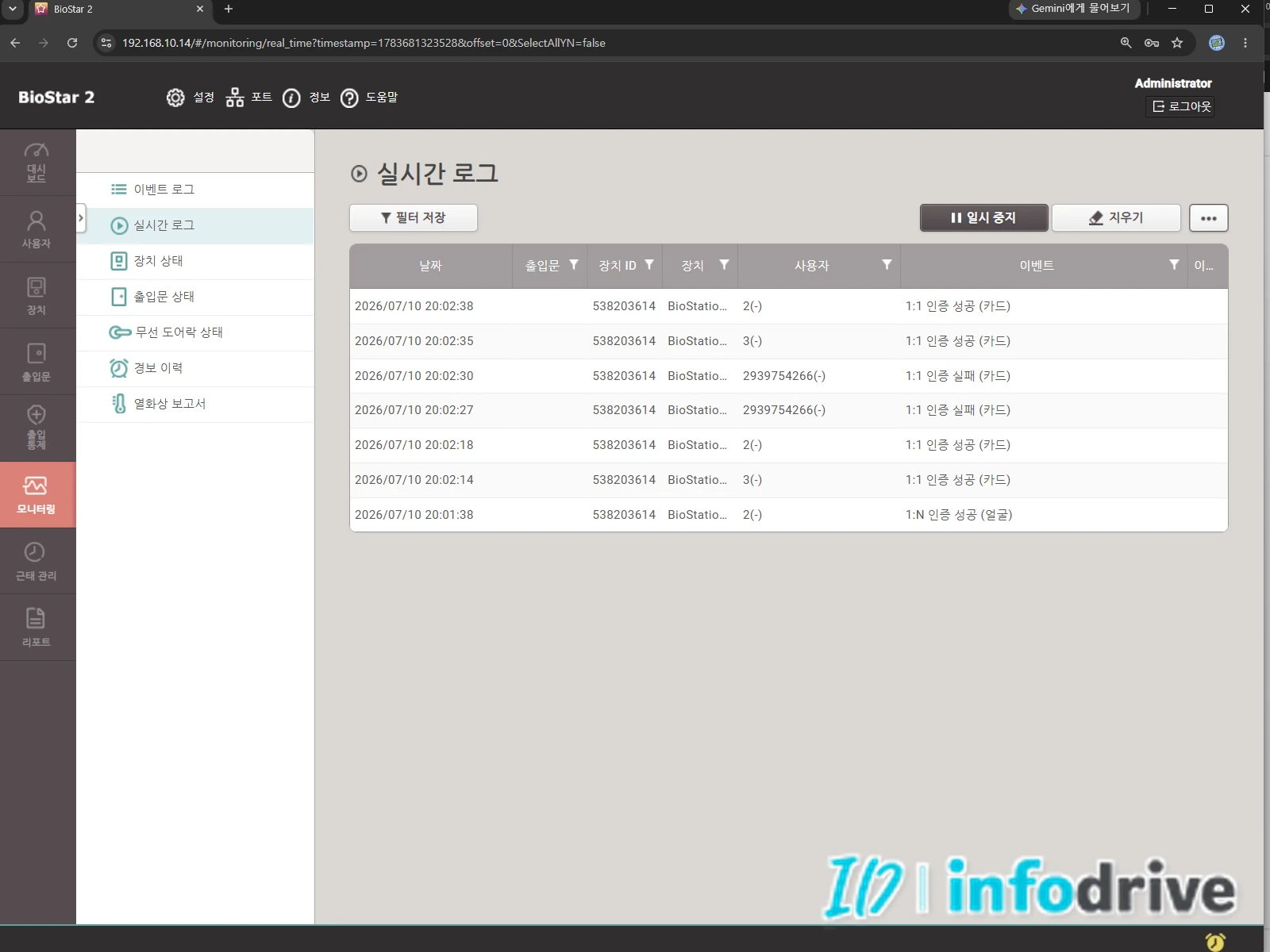Open Alert History menu item
This screenshot has width=1270, height=952.
coord(195,368)
